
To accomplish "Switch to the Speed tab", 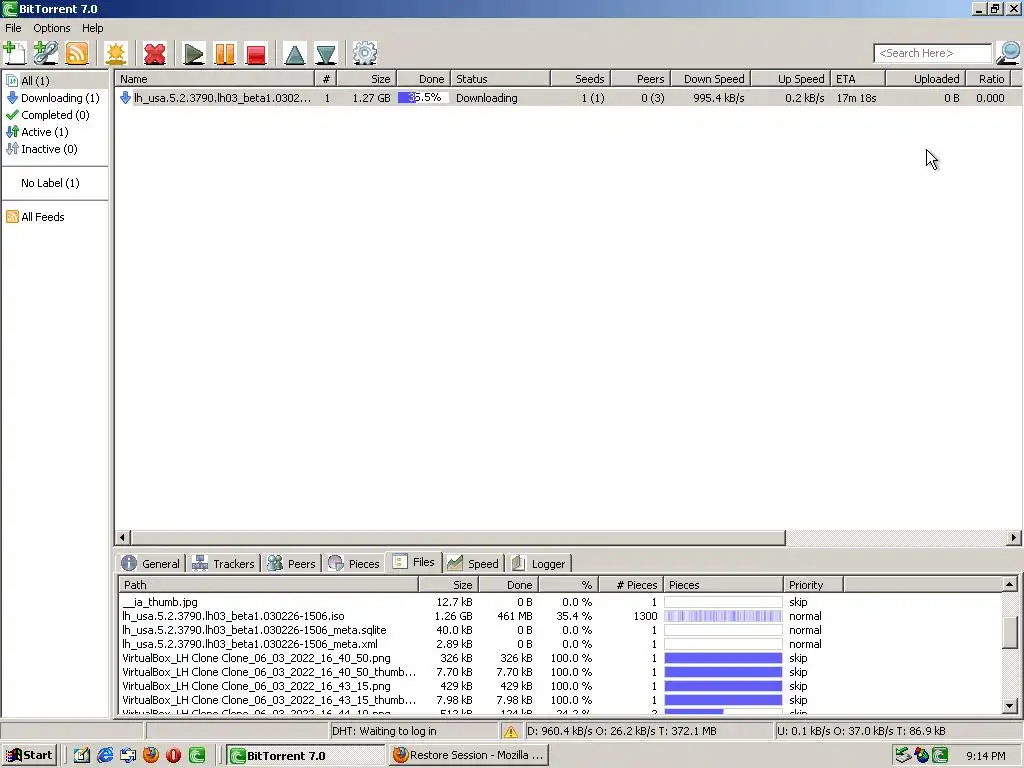I will click(473, 564).
